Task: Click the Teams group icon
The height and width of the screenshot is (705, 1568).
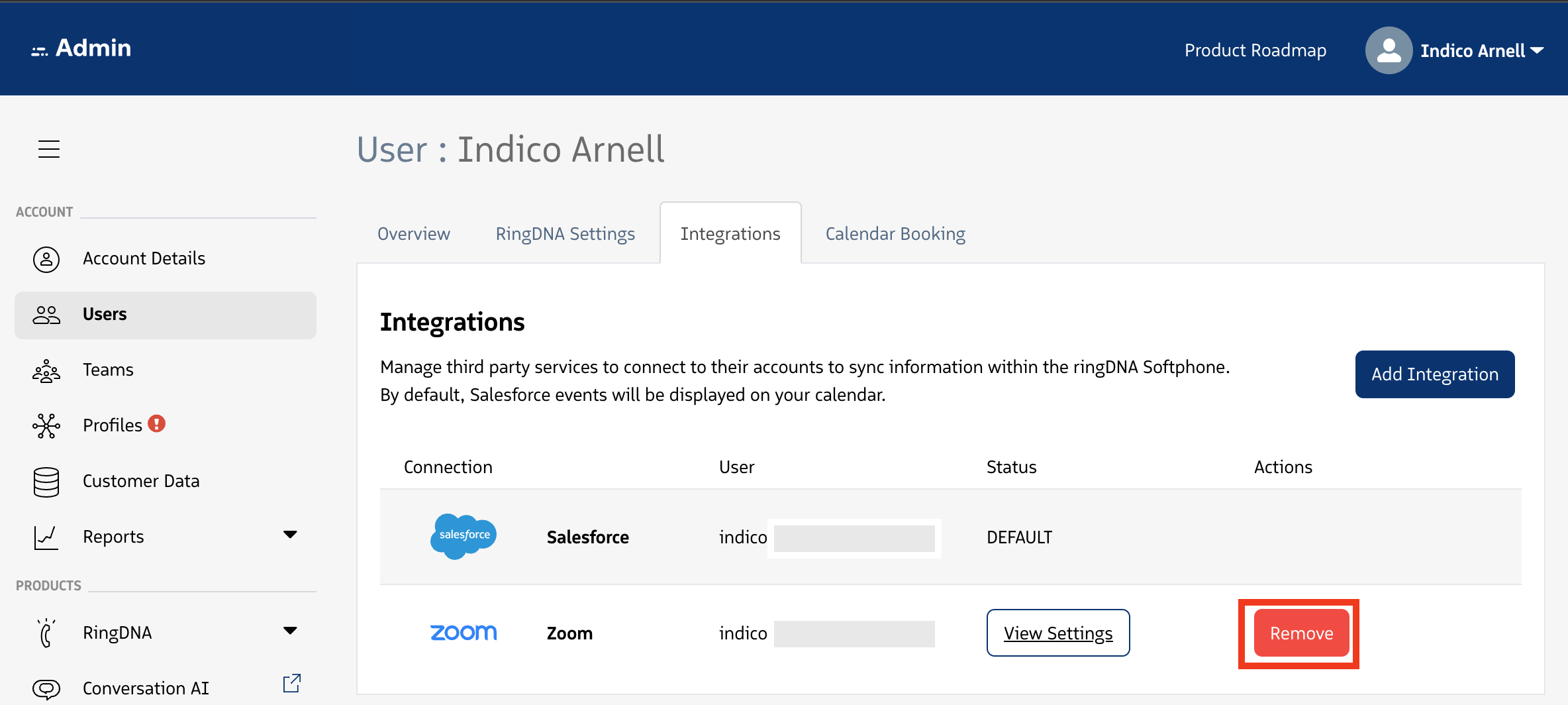Action: click(x=46, y=370)
